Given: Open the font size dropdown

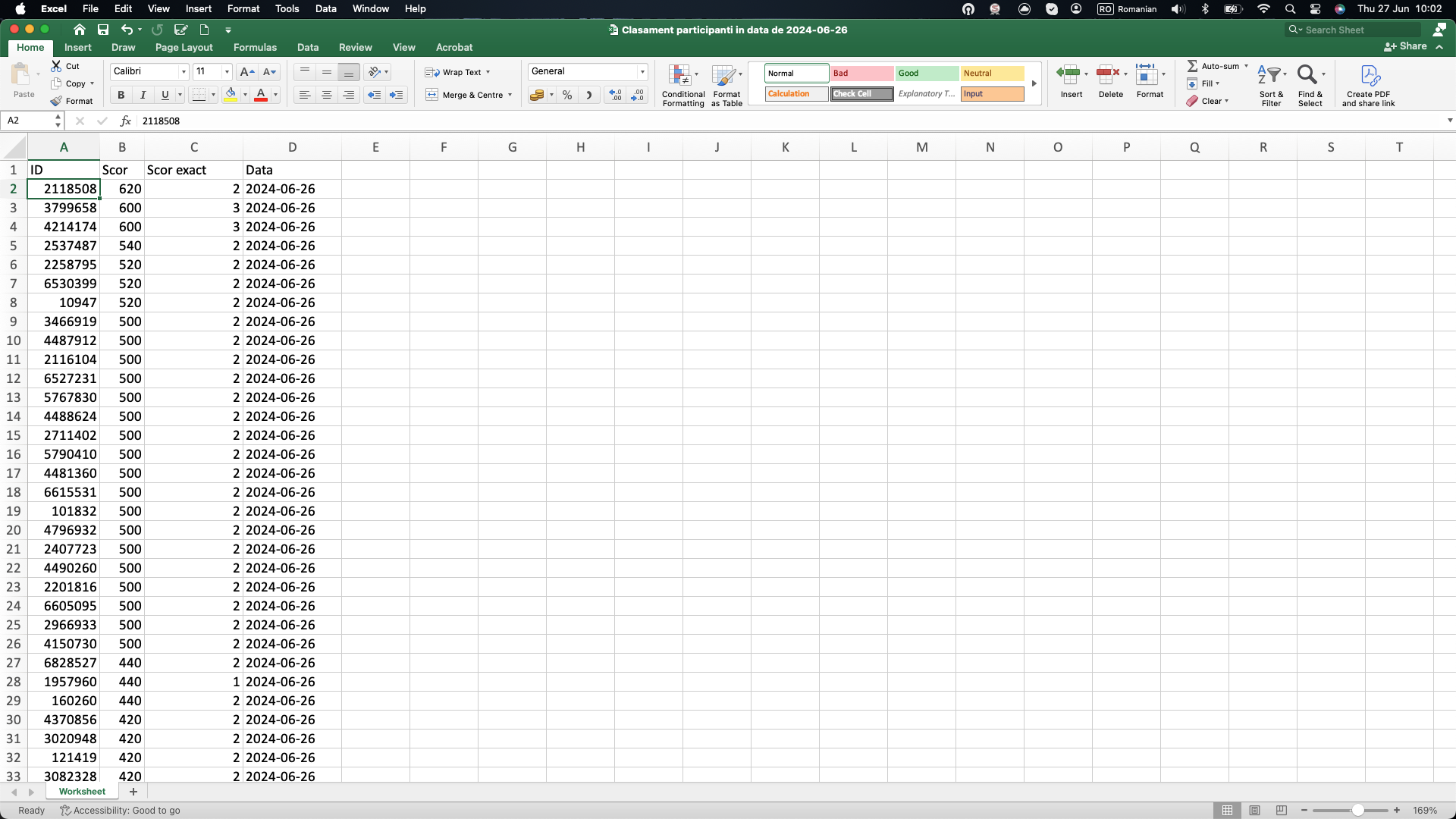Looking at the screenshot, I should [227, 72].
